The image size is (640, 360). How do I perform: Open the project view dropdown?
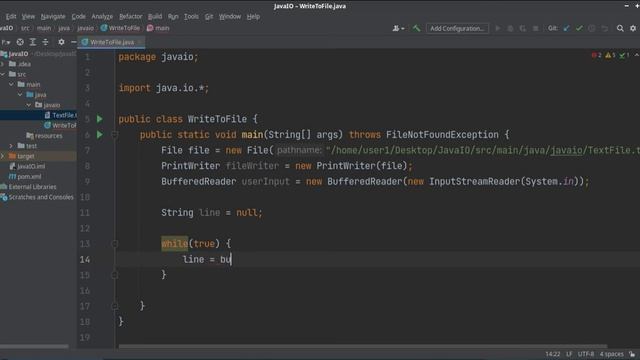(x=5, y=42)
